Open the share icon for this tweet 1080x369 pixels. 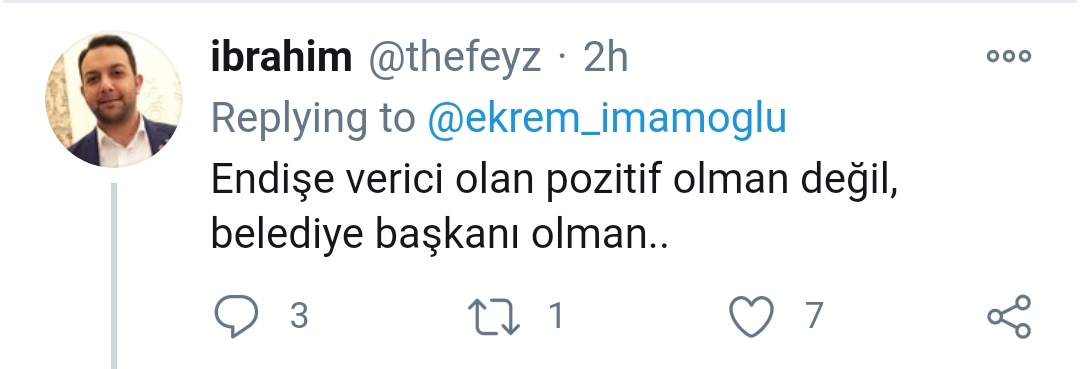tap(1009, 317)
